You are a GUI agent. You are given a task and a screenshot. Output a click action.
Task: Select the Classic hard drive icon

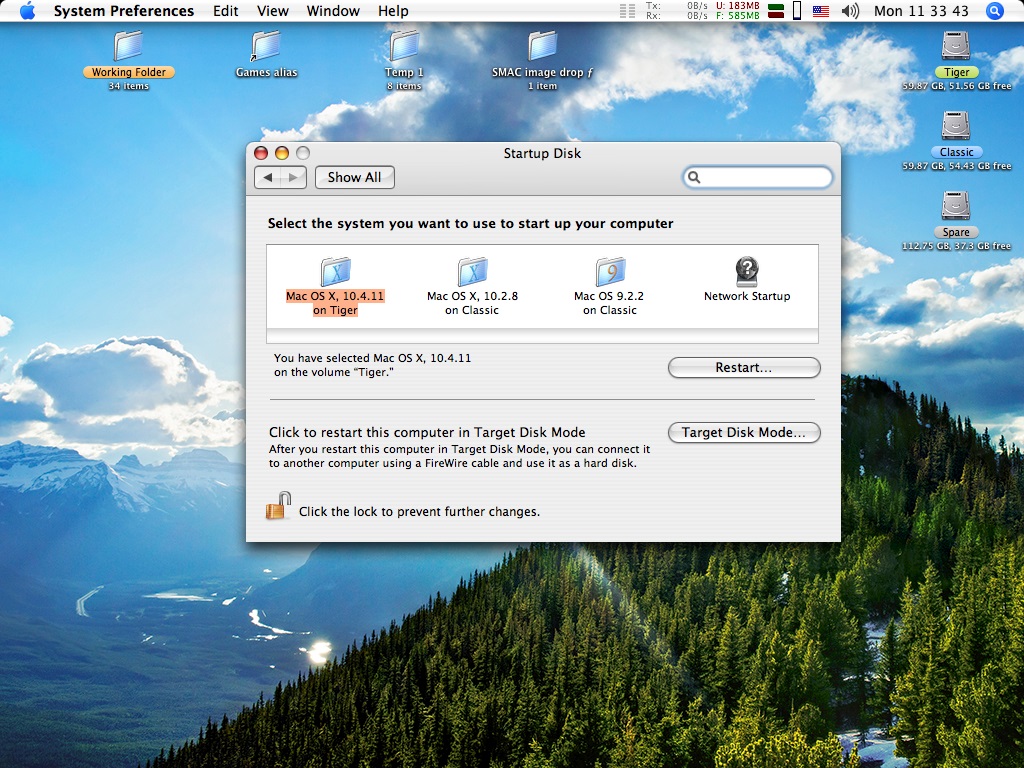[x=956, y=126]
